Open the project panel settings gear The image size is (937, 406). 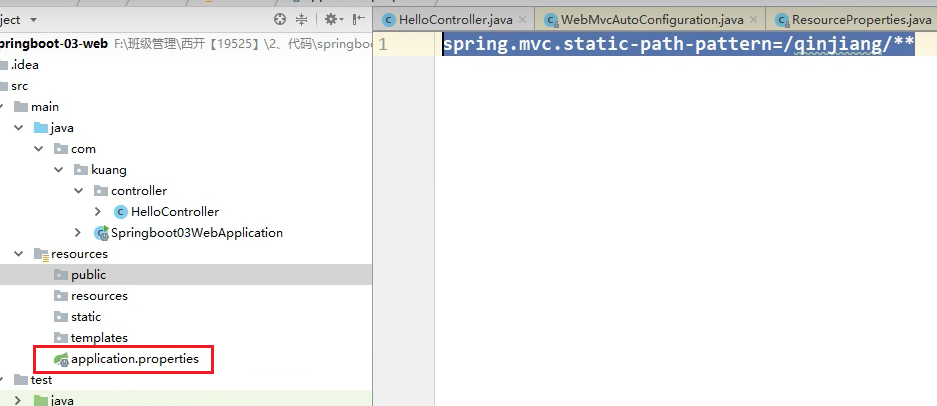click(330, 20)
